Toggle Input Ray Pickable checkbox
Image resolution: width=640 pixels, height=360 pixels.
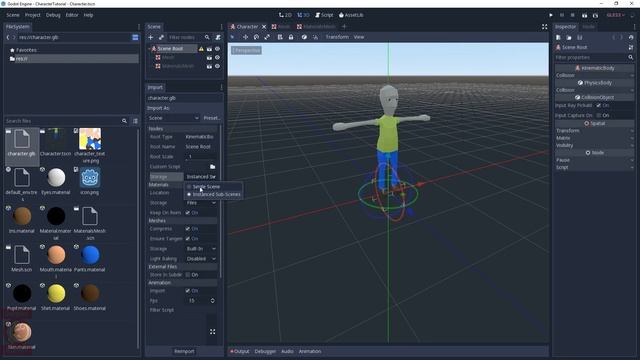click(599, 105)
